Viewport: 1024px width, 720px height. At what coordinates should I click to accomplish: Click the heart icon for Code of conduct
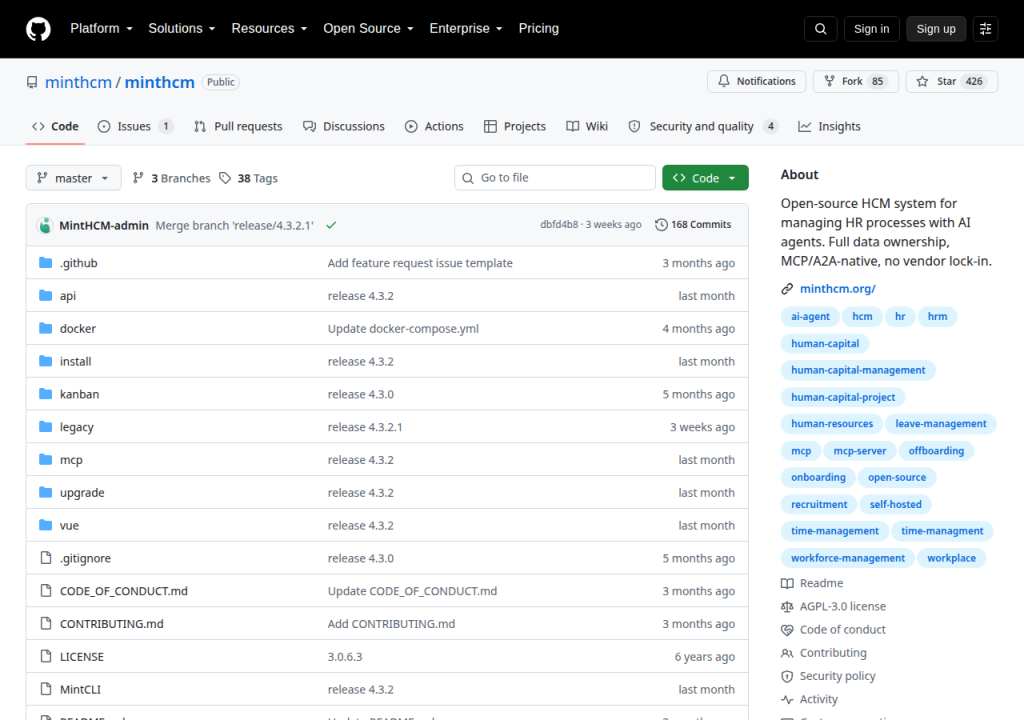pos(787,630)
